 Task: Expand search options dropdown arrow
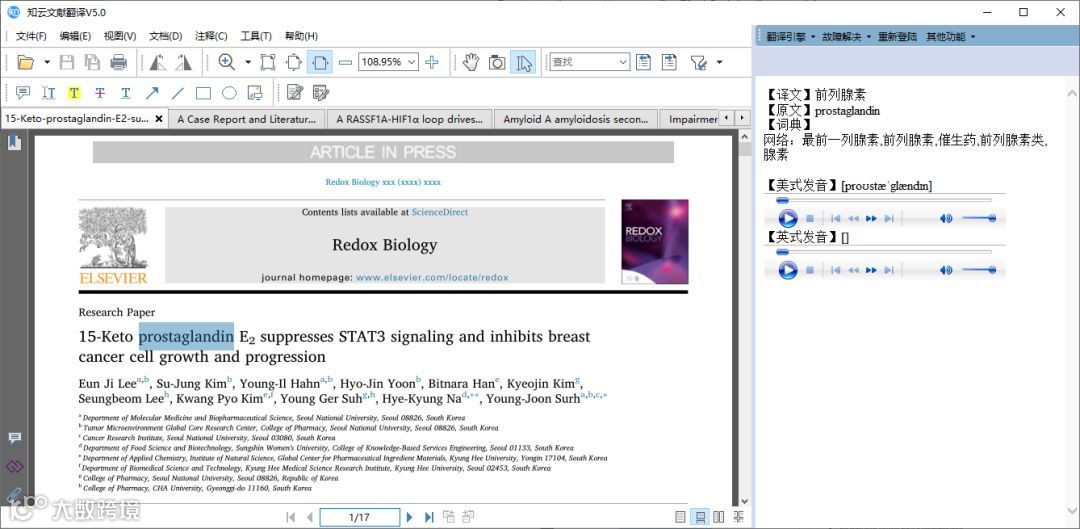click(720, 62)
